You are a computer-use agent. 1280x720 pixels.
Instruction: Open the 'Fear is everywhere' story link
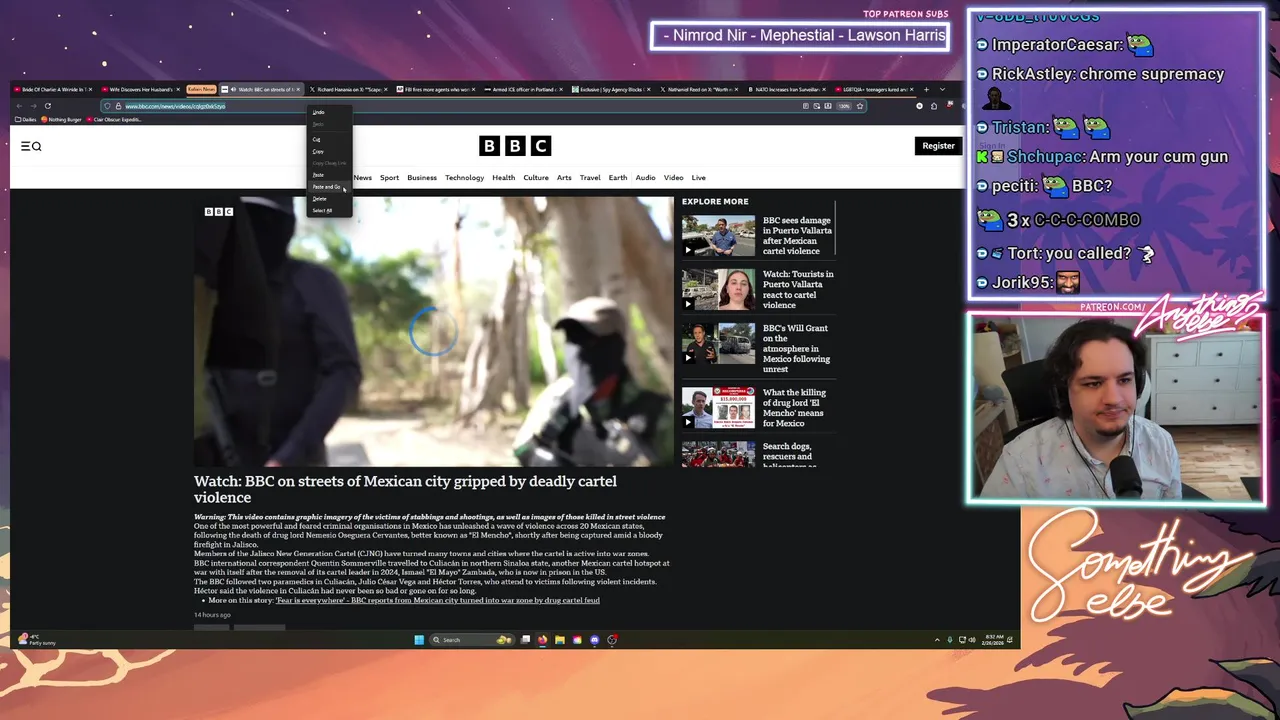(x=438, y=600)
